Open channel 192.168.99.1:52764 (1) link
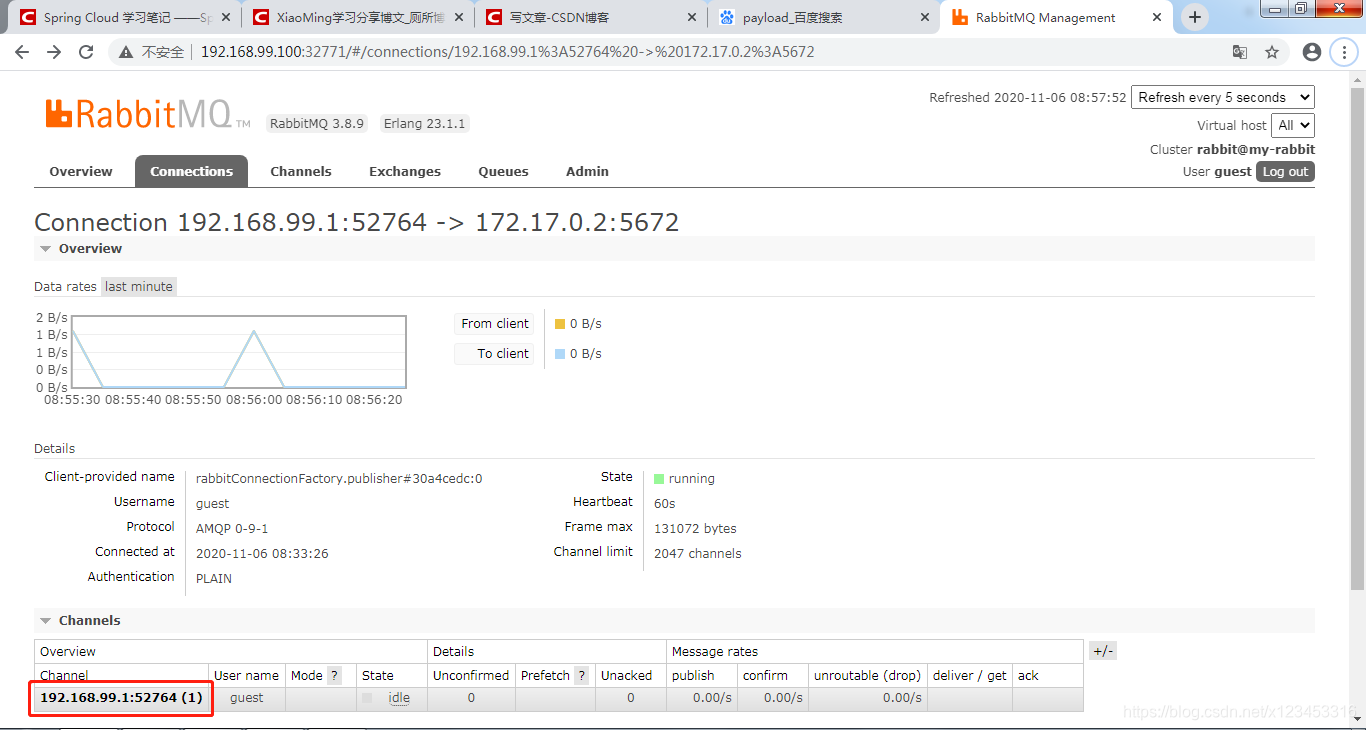This screenshot has width=1366, height=730. point(121,697)
